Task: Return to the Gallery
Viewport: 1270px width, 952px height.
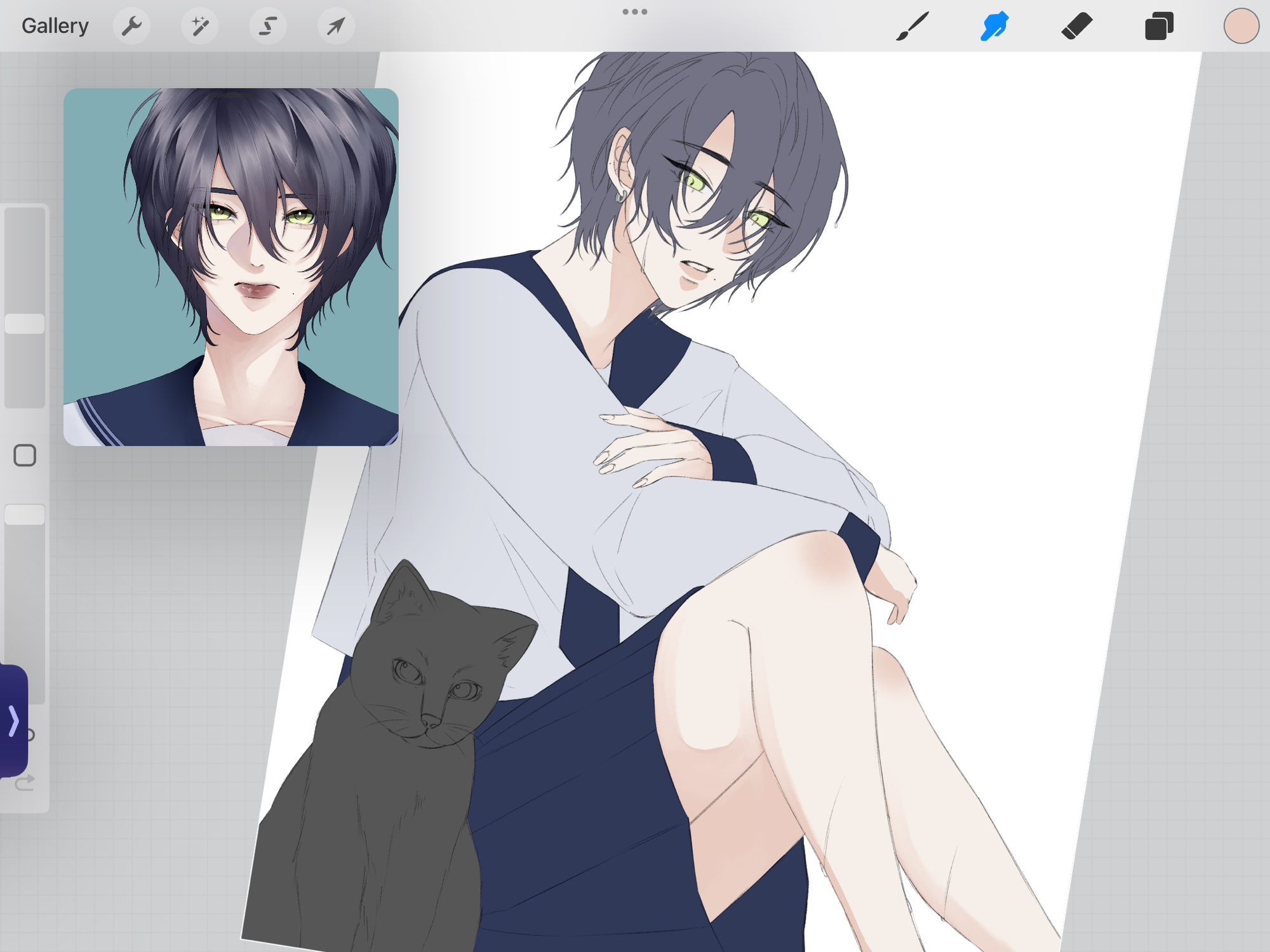Action: pyautogui.click(x=55, y=26)
